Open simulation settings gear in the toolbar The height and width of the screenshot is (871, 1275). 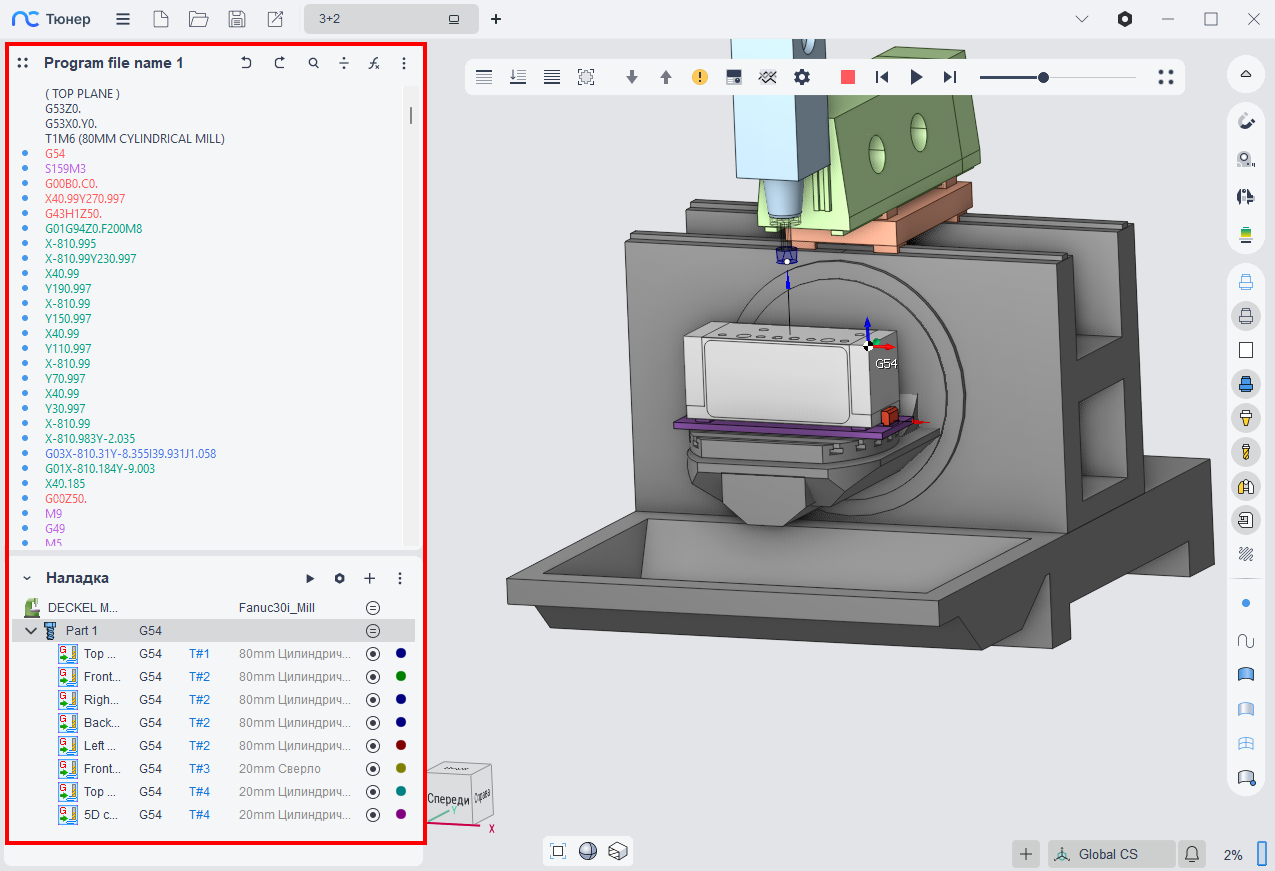pyautogui.click(x=802, y=77)
